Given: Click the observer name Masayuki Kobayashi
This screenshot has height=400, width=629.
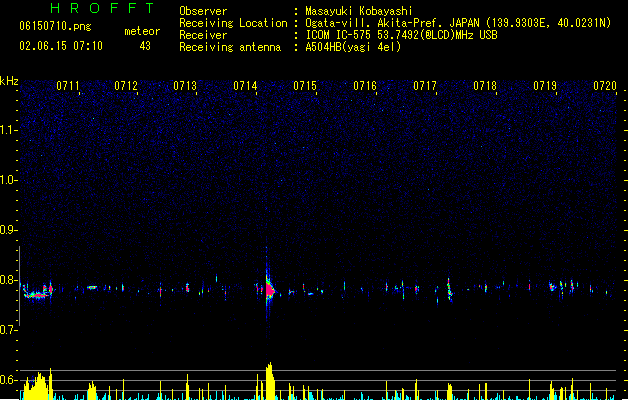Looking at the screenshot, I should [359, 11].
